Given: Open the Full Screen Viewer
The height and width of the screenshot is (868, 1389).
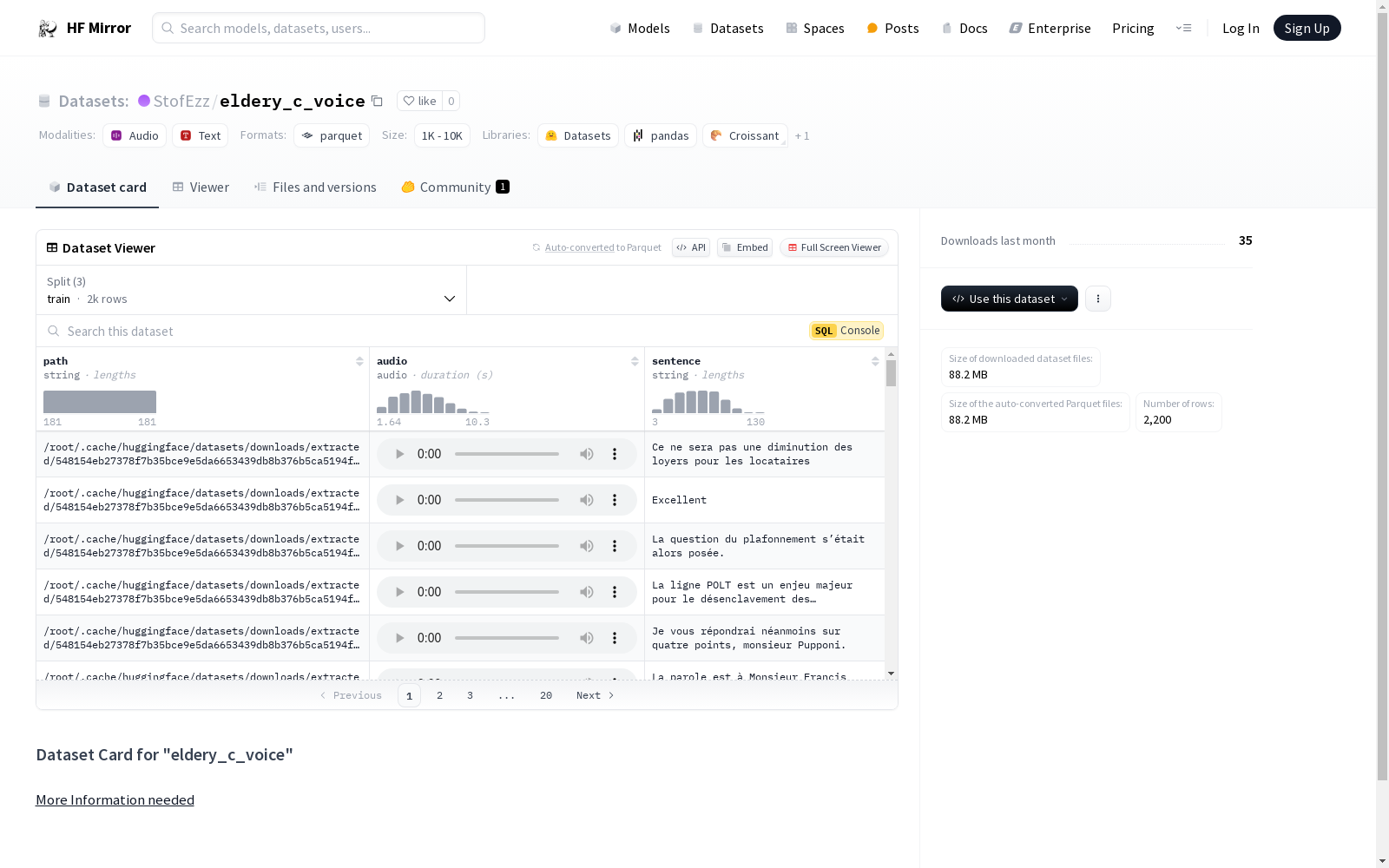Looking at the screenshot, I should 833,247.
